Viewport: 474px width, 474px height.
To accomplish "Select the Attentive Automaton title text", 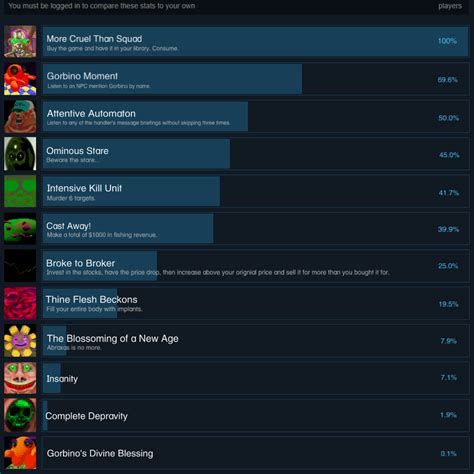I will tap(91, 114).
